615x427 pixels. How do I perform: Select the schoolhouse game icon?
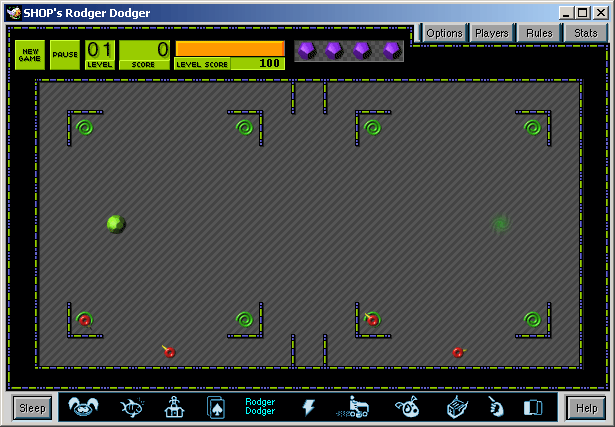pyautogui.click(x=174, y=407)
